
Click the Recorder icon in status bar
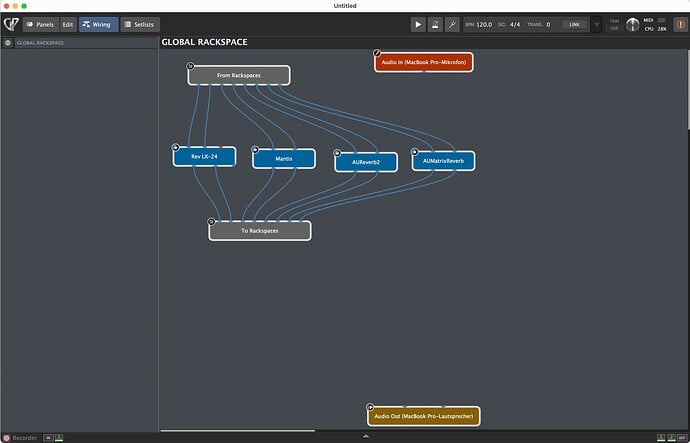coord(6,438)
